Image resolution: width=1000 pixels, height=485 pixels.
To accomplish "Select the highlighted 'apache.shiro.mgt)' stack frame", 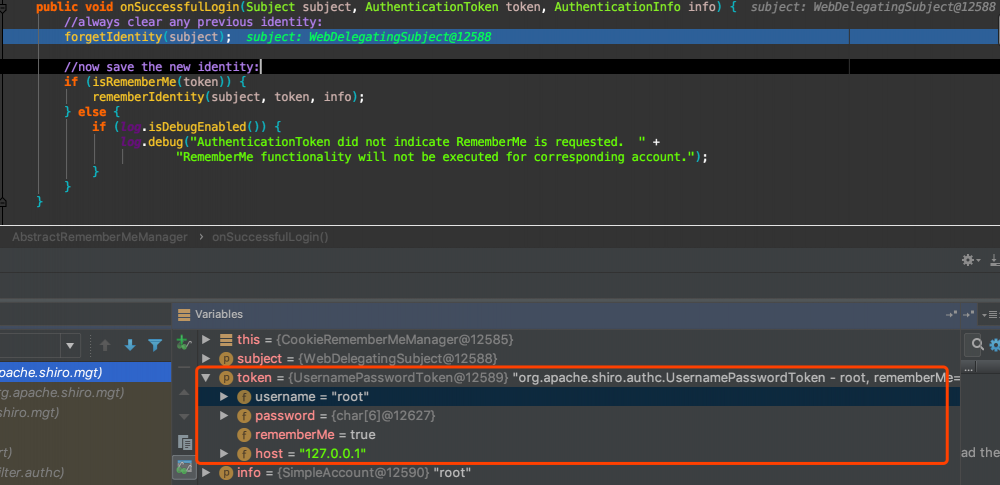I will point(85,373).
